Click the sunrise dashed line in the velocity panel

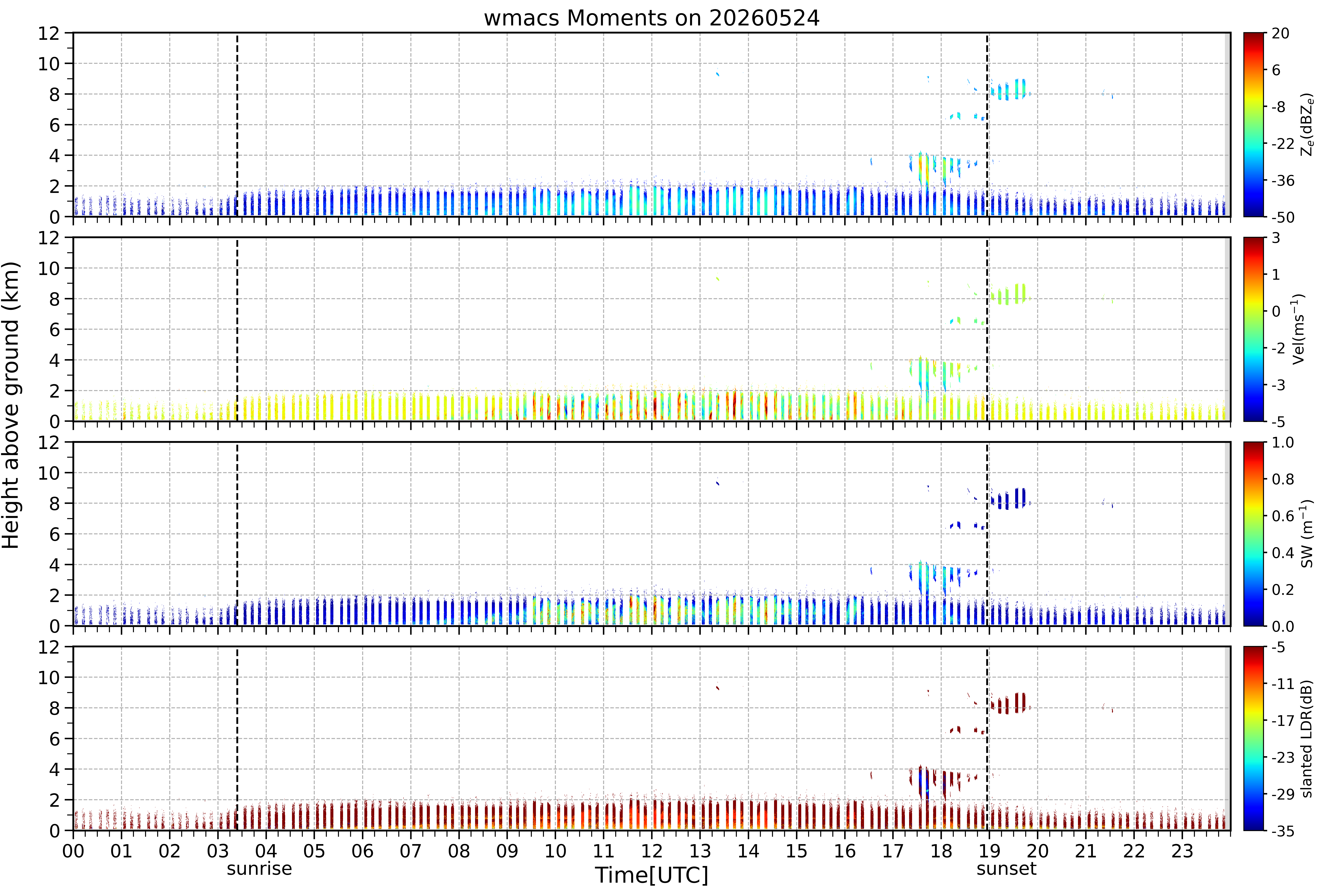tap(237, 329)
